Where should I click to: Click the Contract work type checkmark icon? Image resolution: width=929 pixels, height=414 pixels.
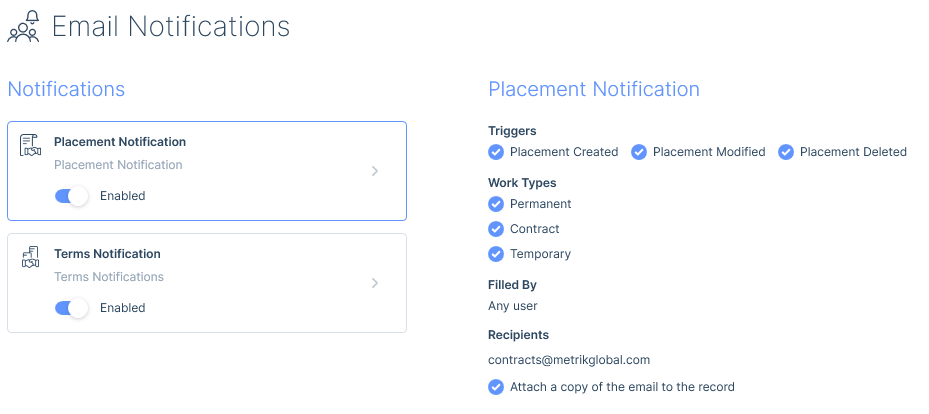pyautogui.click(x=496, y=229)
